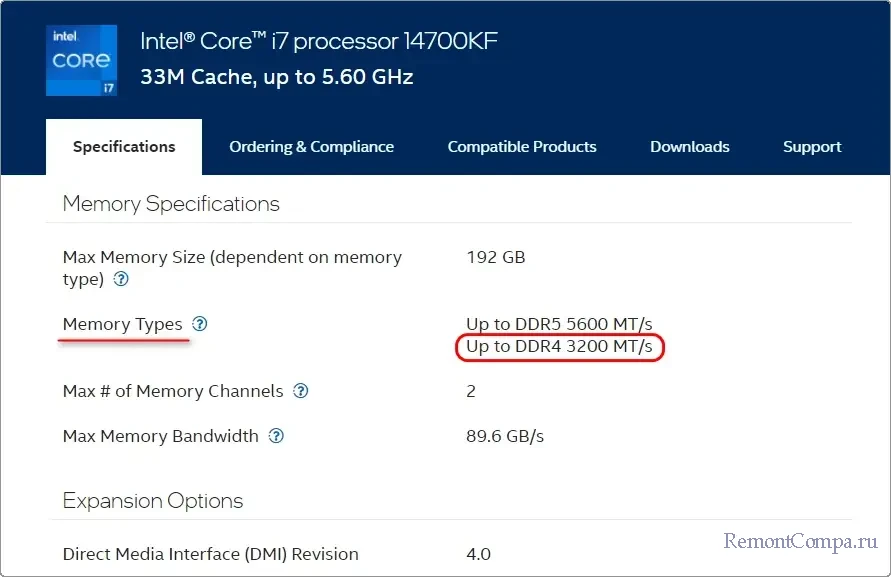Screen dimensions: 891x577
Task: Select the Specifications tab
Action: [x=124, y=147]
